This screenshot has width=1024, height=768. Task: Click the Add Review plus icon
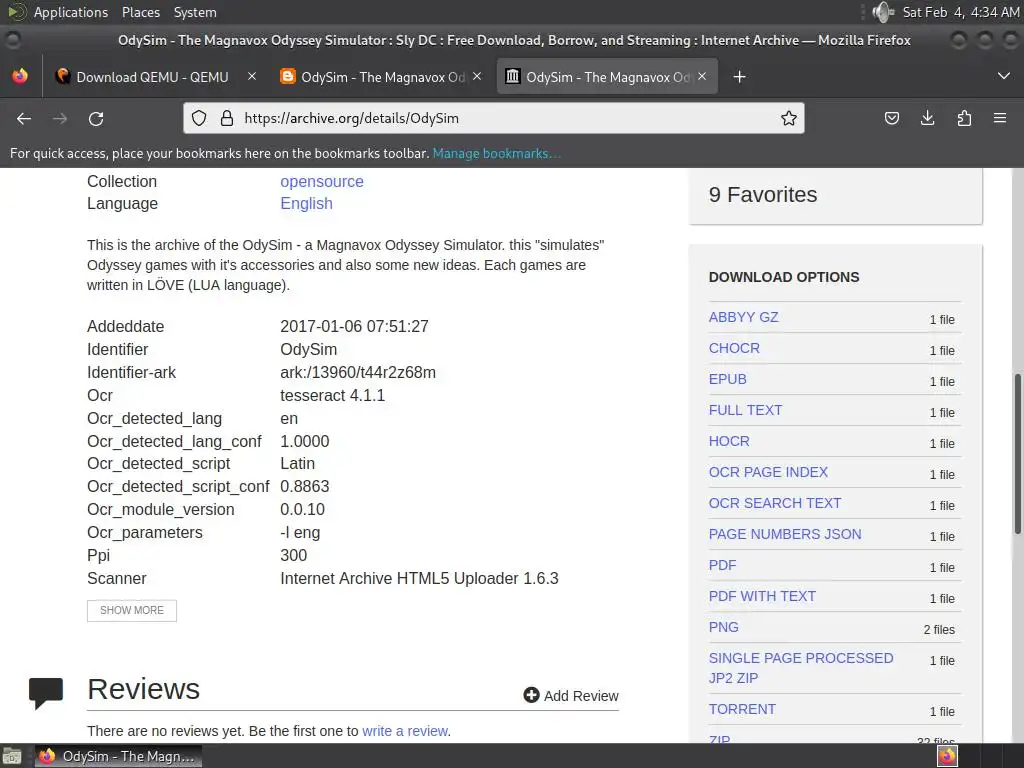coord(531,695)
